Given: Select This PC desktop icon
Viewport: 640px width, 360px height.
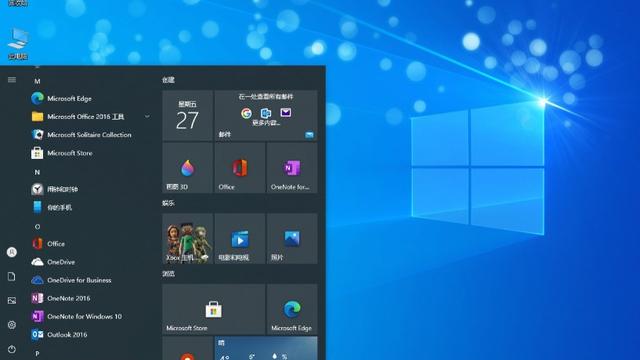Looking at the screenshot, I should point(18,44).
